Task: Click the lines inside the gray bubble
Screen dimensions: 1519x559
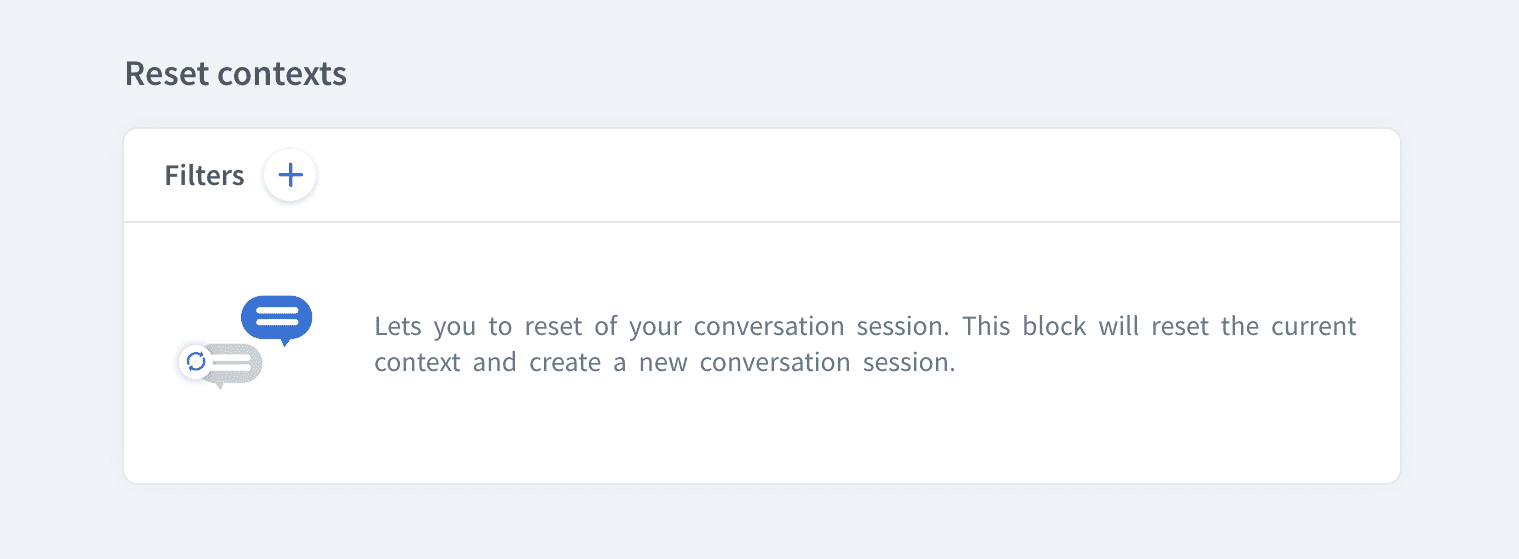Action: (233, 362)
